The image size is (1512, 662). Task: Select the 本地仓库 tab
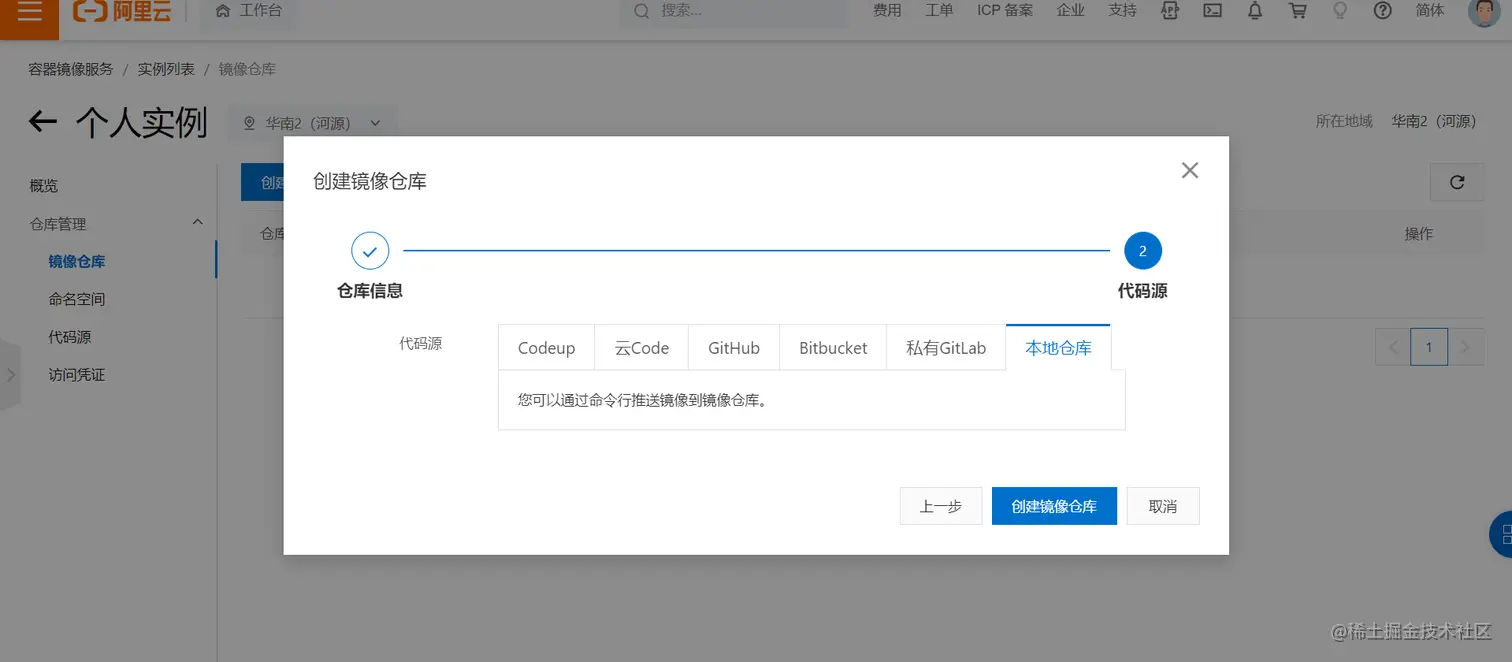[1058, 348]
